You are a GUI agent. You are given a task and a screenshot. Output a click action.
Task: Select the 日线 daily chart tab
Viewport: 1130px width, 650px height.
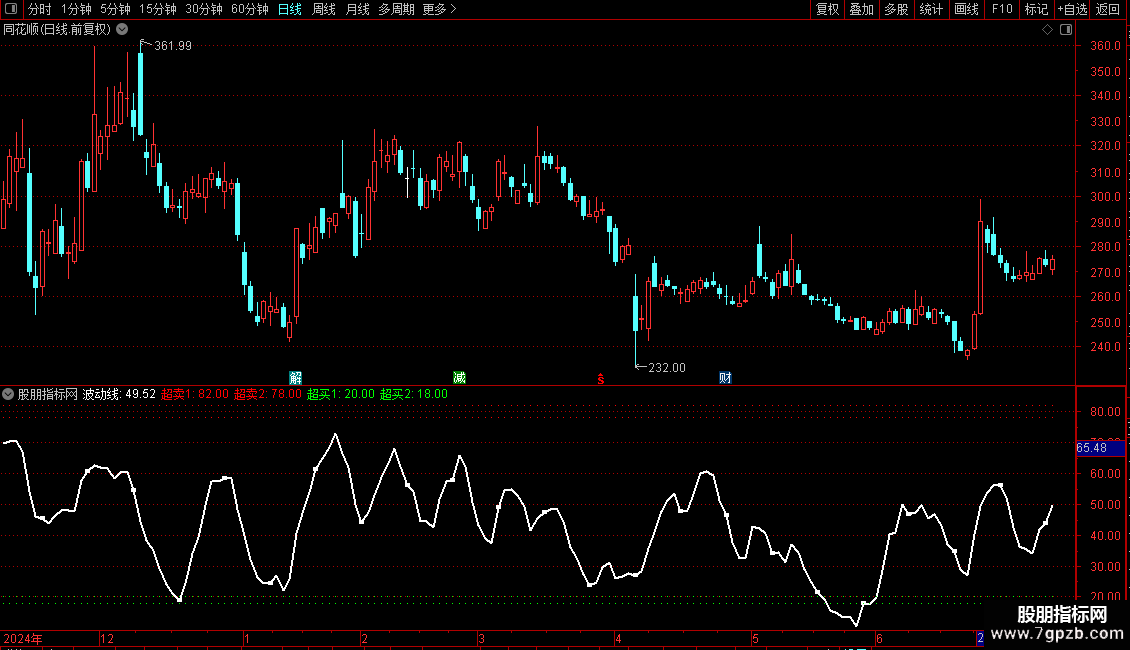pyautogui.click(x=290, y=9)
